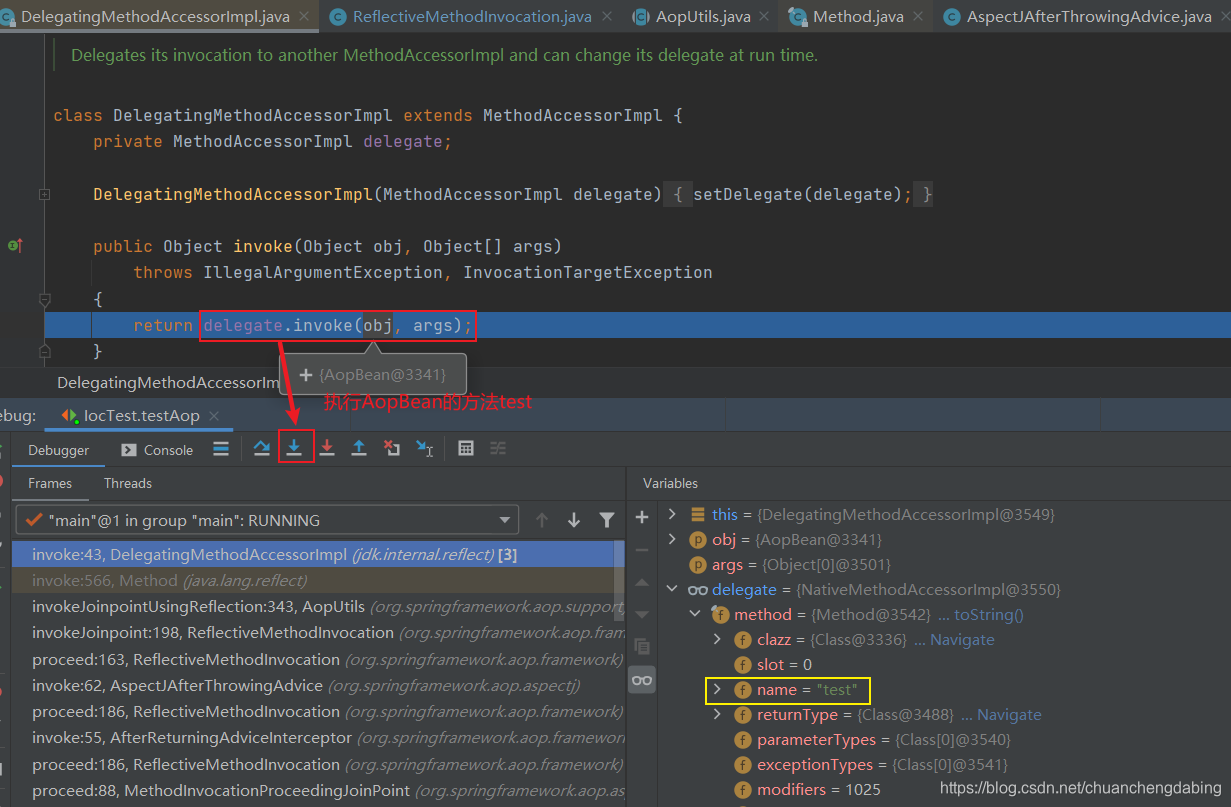
Task: Click the duplicate watch icon
Action: (x=642, y=647)
